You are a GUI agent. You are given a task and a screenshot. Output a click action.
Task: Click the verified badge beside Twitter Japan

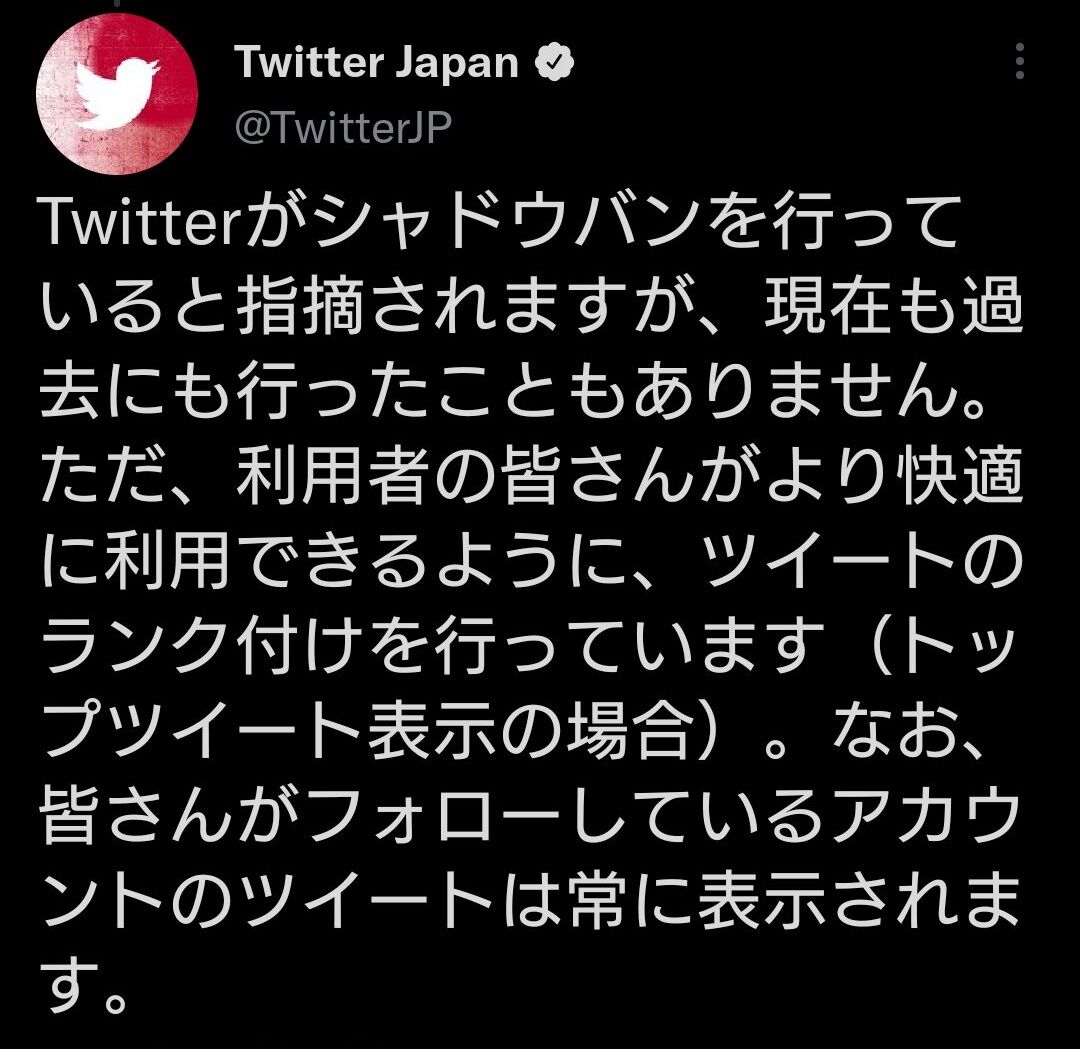tap(555, 63)
